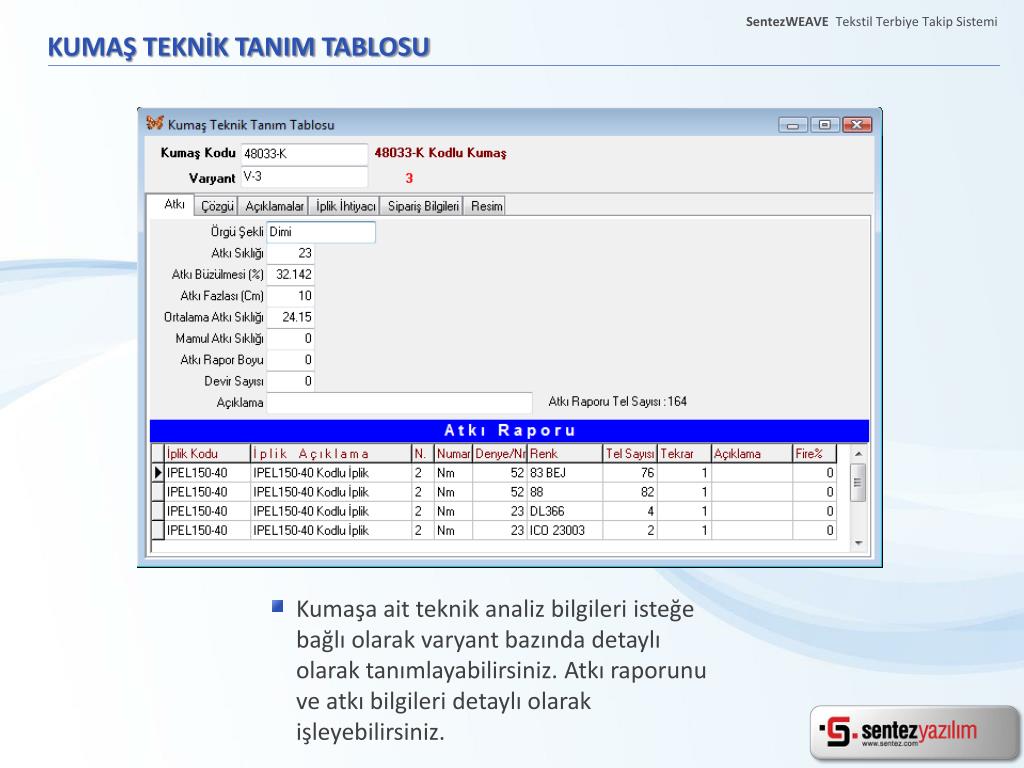Open the Resim tab
Image resolution: width=1024 pixels, height=768 pixels.
[487, 206]
